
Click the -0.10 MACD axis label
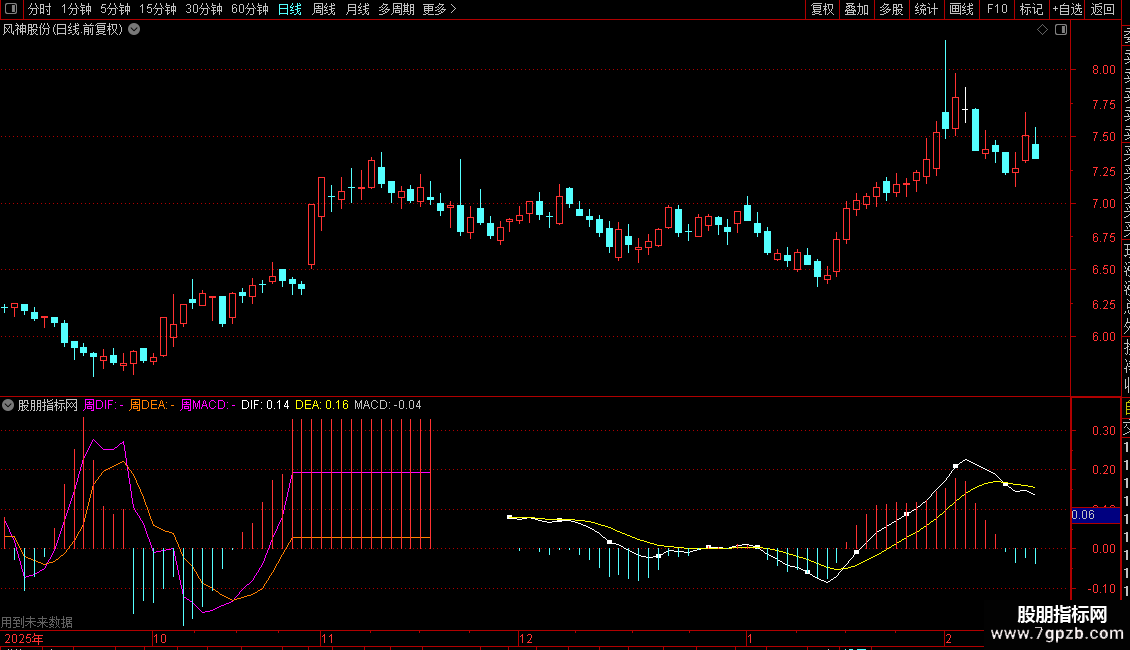[x=1101, y=588]
